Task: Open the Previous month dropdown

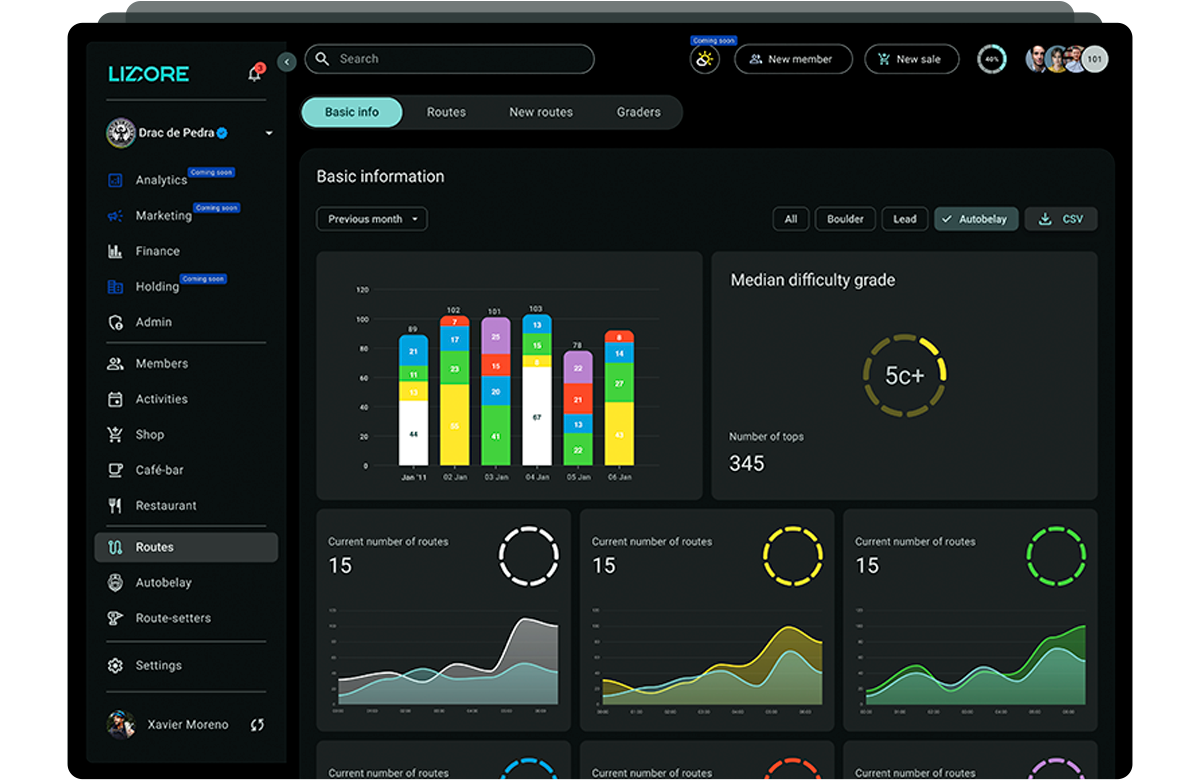Action: (x=372, y=219)
